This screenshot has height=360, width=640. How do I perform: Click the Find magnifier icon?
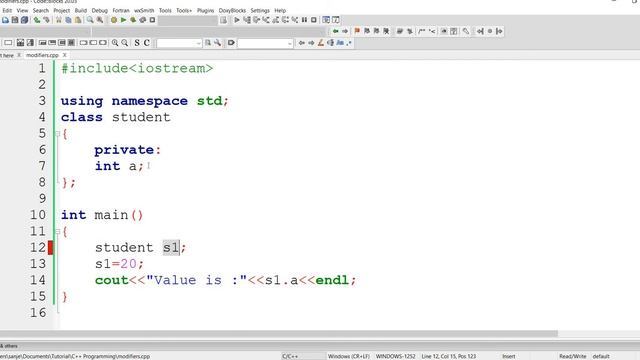[x=90, y=20]
